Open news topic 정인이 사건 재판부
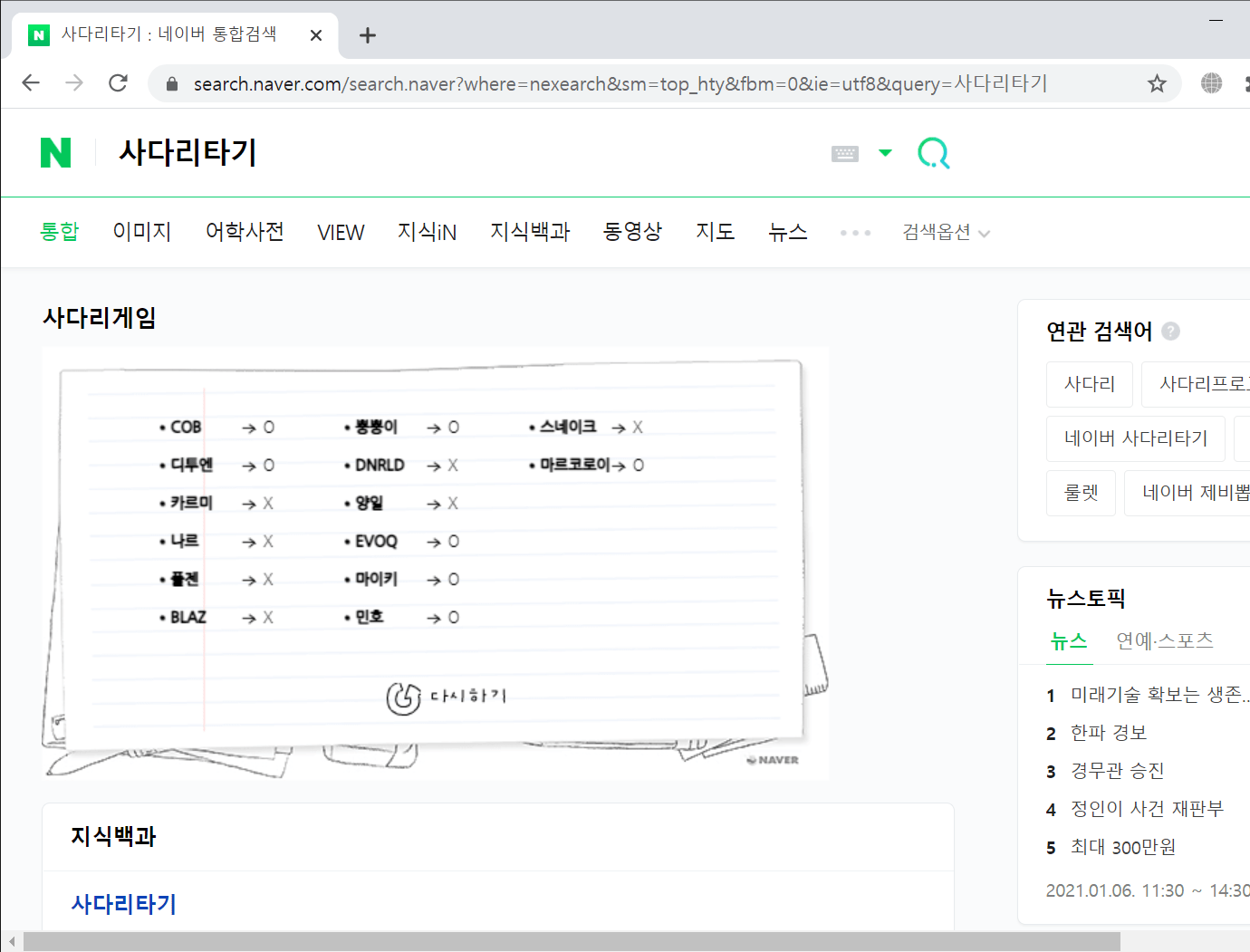This screenshot has width=1250, height=952. point(1147,809)
